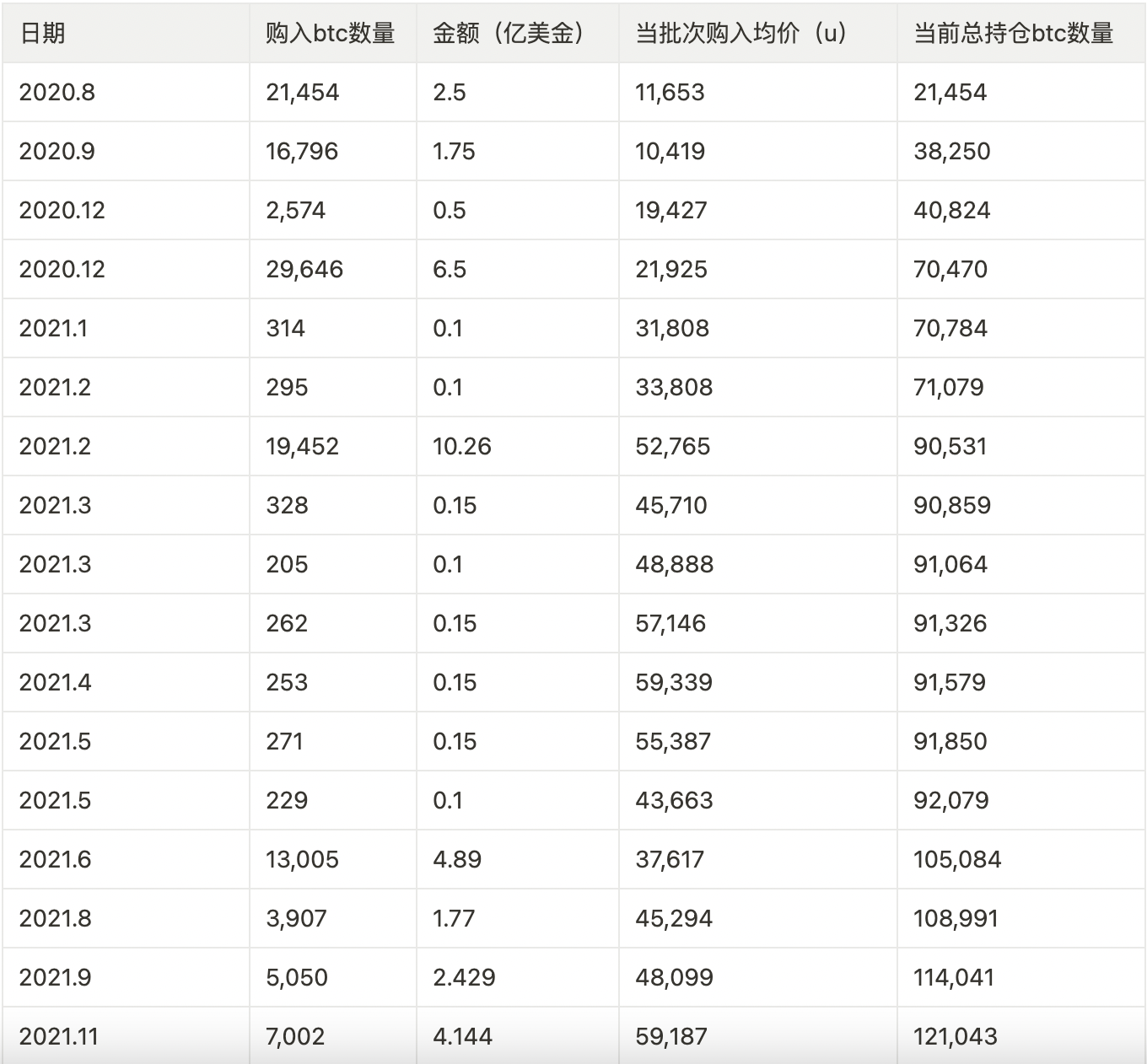Select the 57,146 average price cell
This screenshot has height=1064, width=1147.
pyautogui.click(x=670, y=623)
